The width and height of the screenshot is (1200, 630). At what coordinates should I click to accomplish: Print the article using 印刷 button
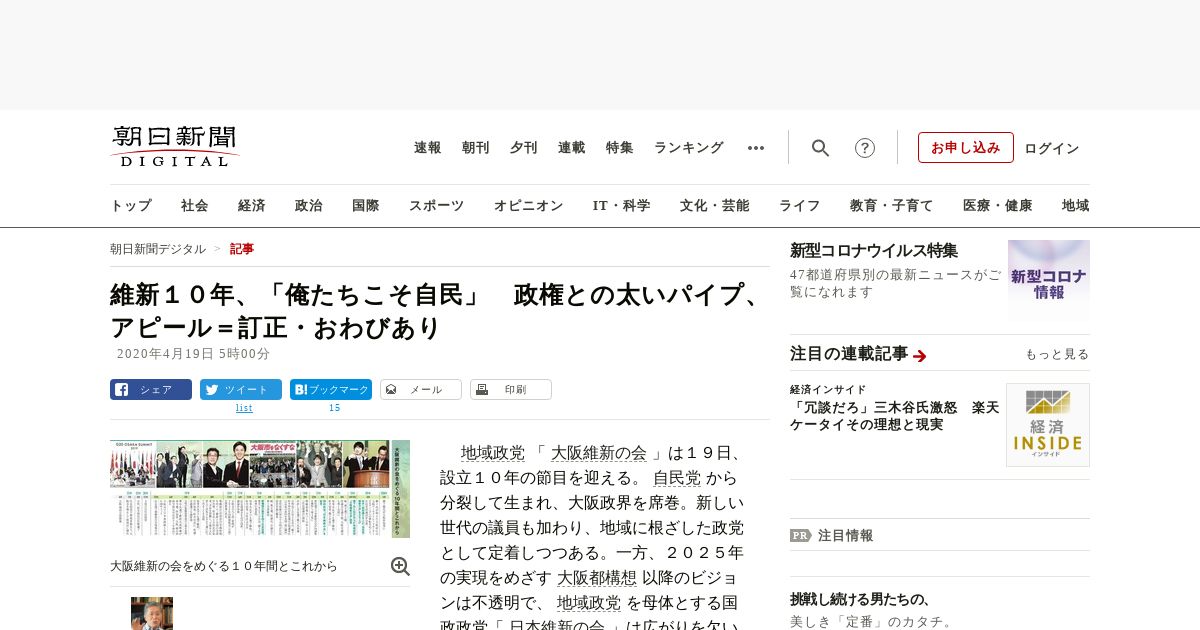click(x=511, y=390)
